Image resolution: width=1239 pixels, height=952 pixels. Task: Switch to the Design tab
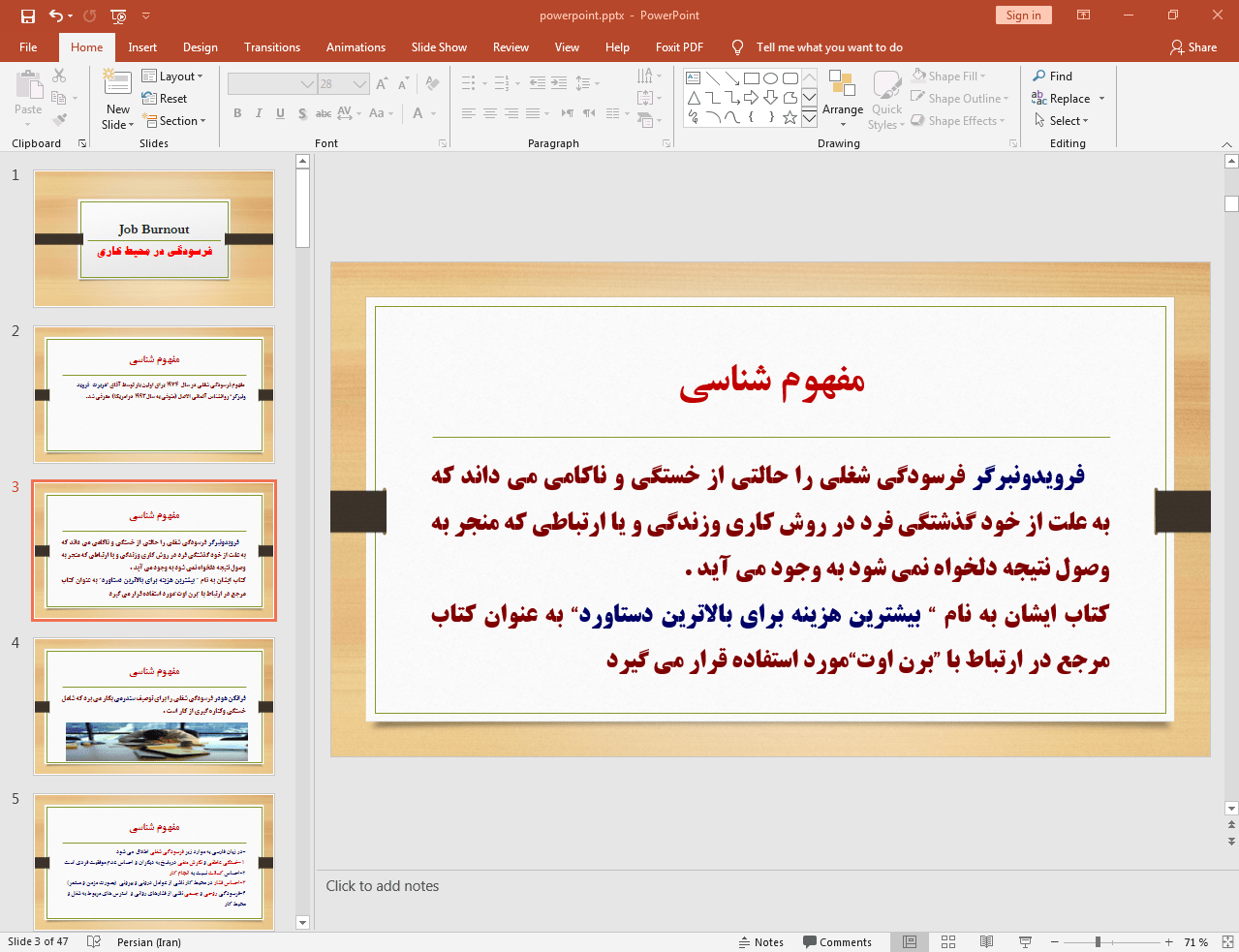[x=201, y=47]
